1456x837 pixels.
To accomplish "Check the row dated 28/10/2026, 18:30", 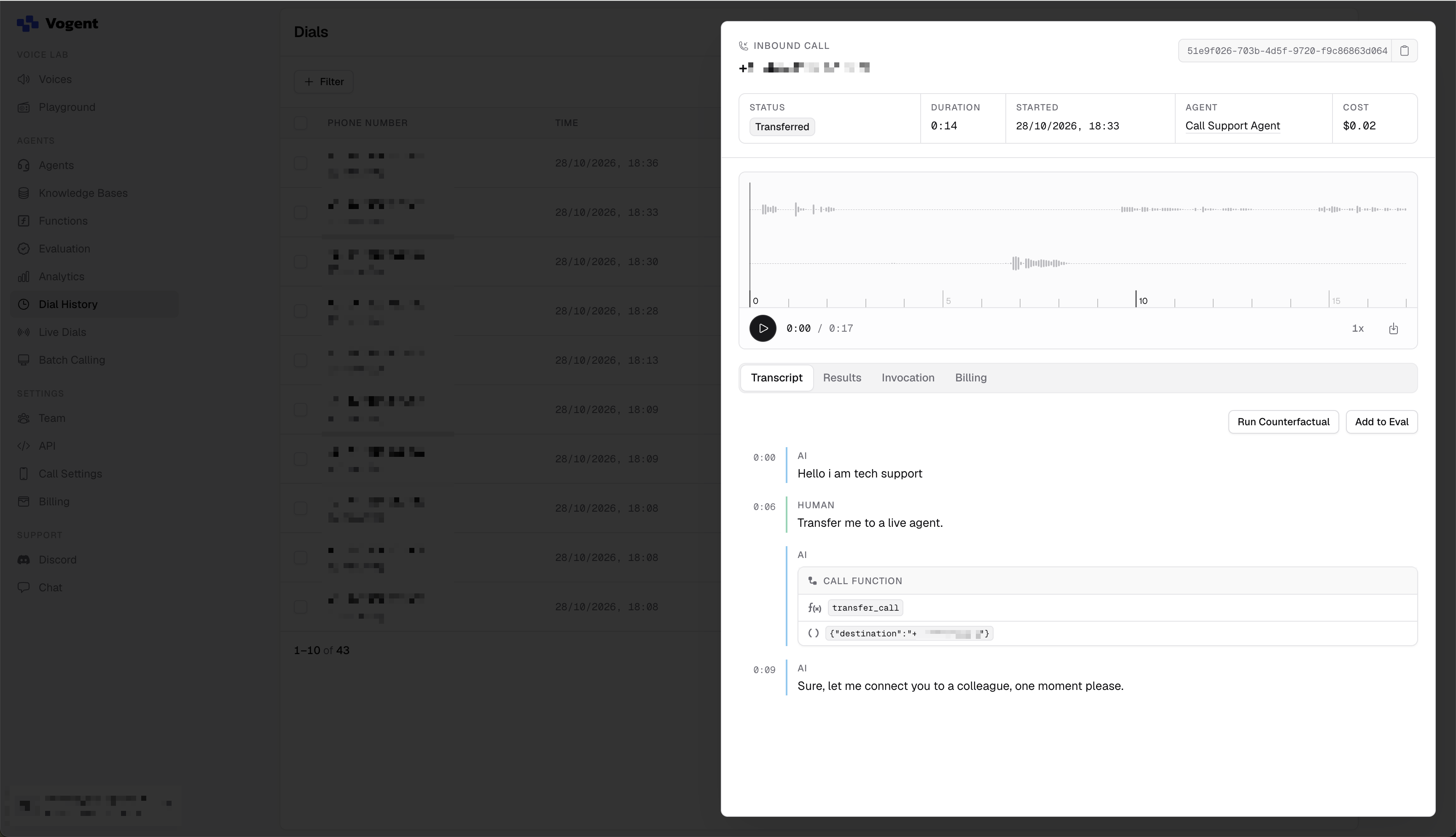I will (301, 262).
